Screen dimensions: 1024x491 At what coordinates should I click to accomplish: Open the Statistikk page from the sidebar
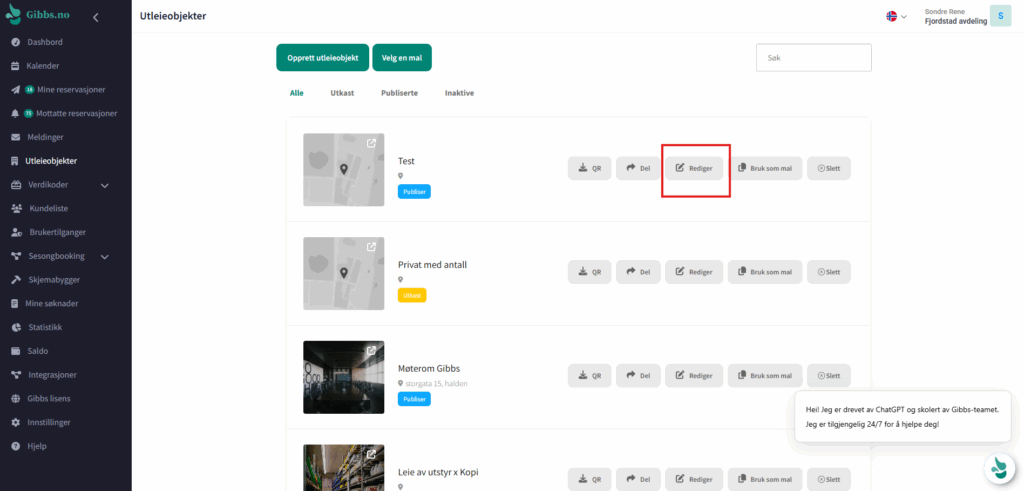[x=44, y=327]
